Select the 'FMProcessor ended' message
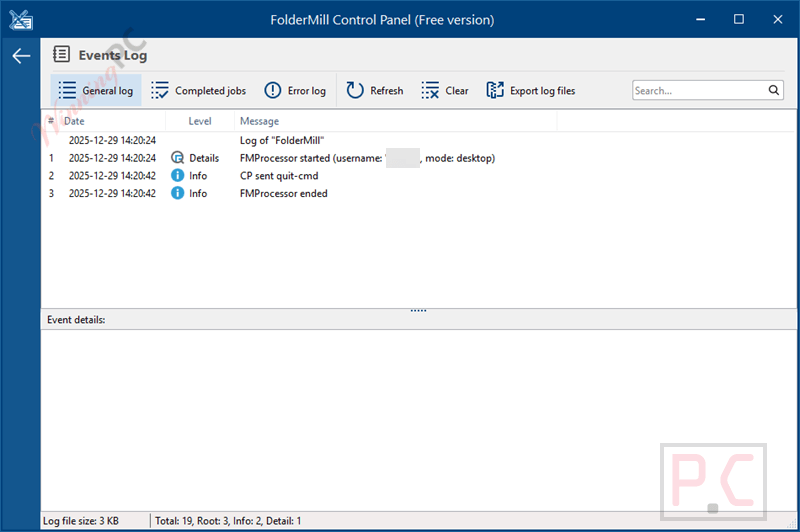The height and width of the screenshot is (532, 800). click(x=283, y=193)
